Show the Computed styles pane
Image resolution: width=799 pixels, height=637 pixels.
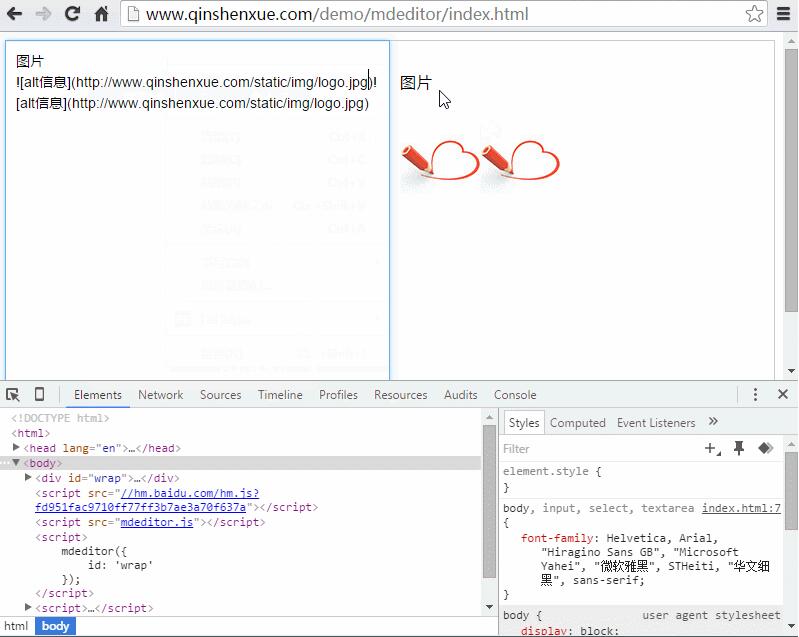pos(577,423)
